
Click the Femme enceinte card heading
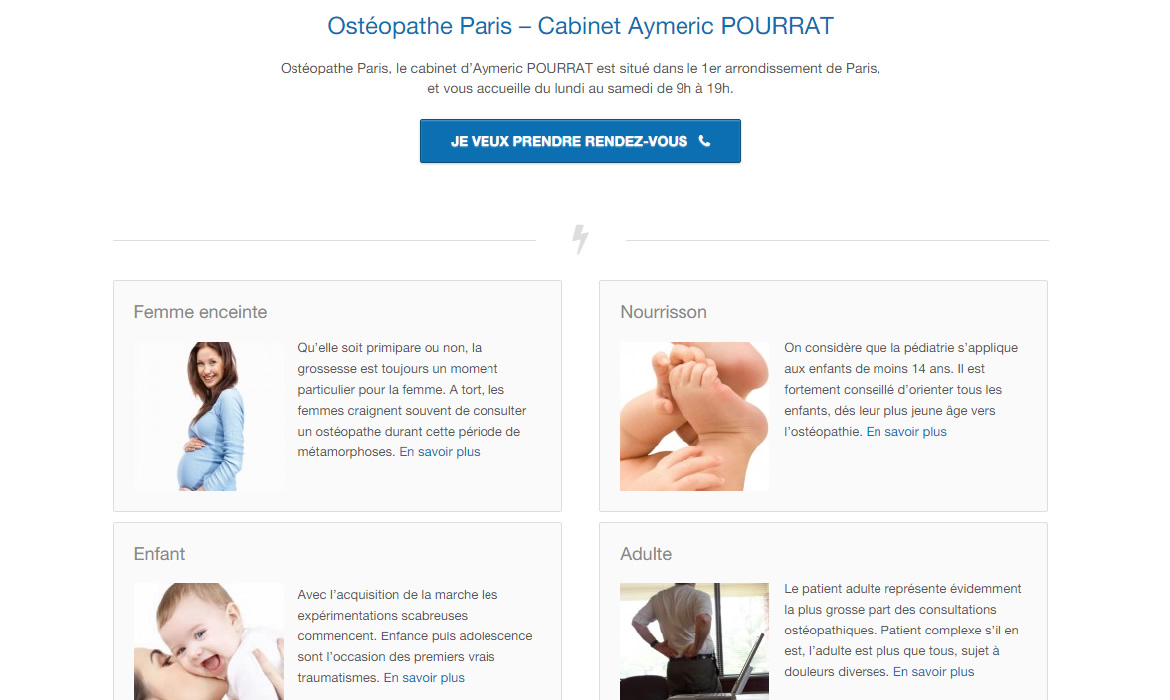click(200, 312)
